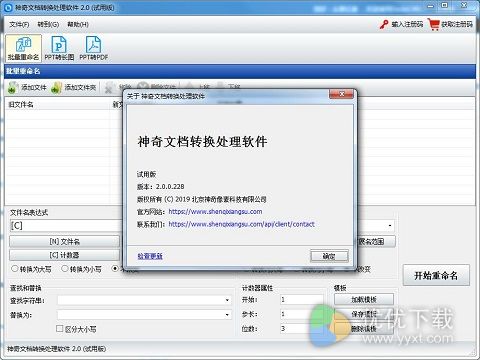Open the 官方网站 shenqixiangsu.com link
The height and width of the screenshot is (360, 480).
point(215,212)
